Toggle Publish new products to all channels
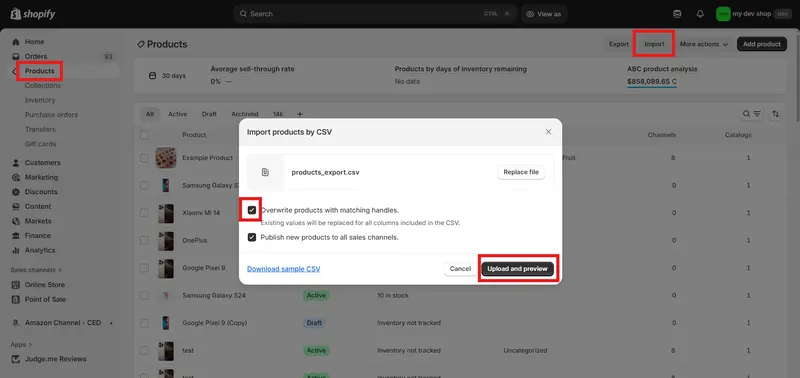 pyautogui.click(x=252, y=237)
